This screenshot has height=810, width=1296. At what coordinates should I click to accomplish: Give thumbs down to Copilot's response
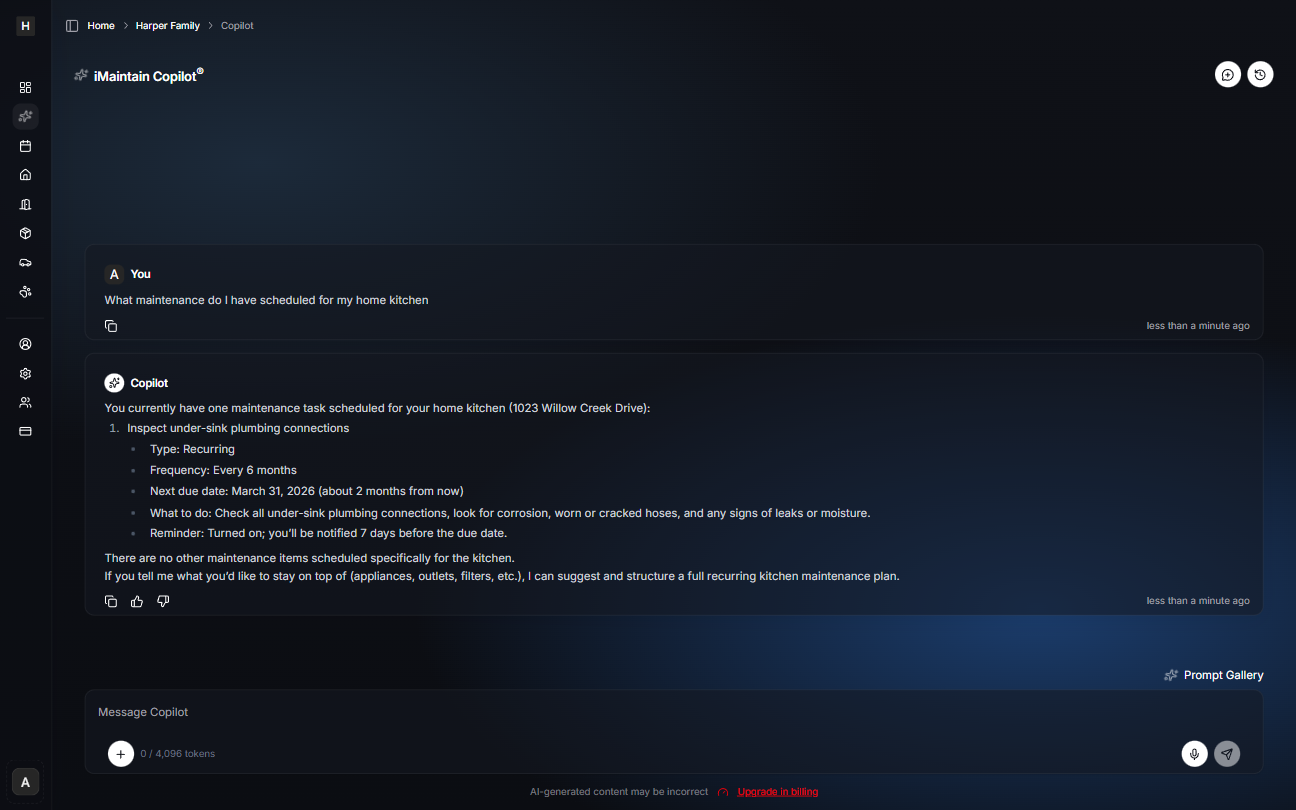click(163, 601)
